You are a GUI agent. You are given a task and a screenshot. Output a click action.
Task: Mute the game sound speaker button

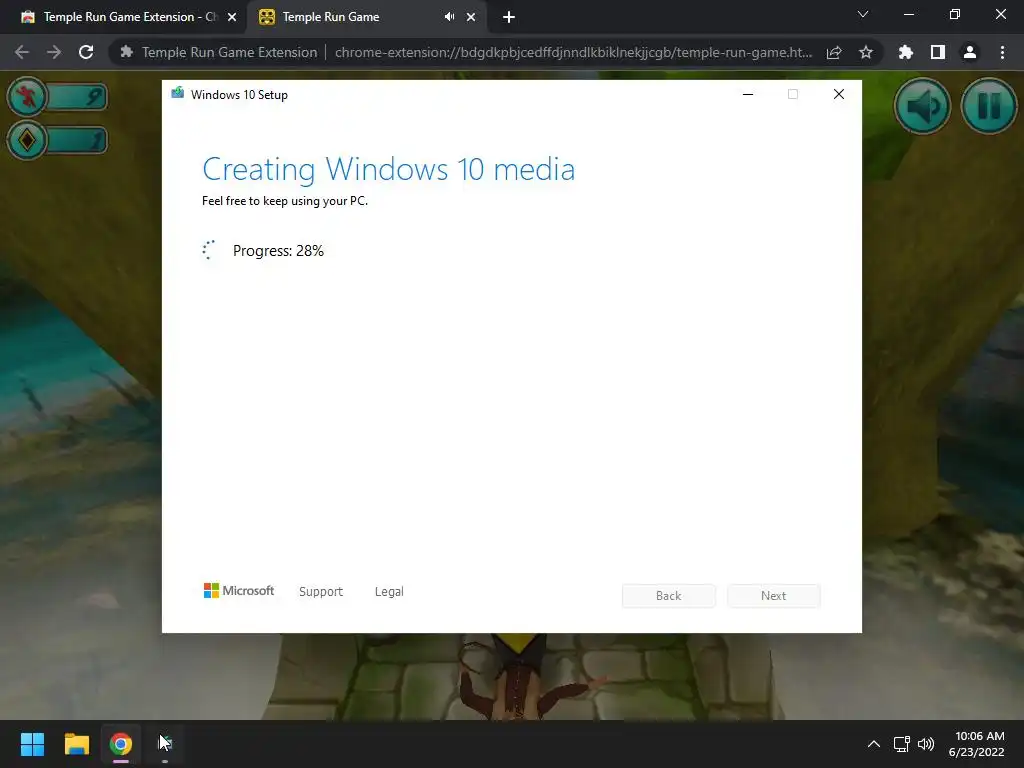(x=922, y=106)
